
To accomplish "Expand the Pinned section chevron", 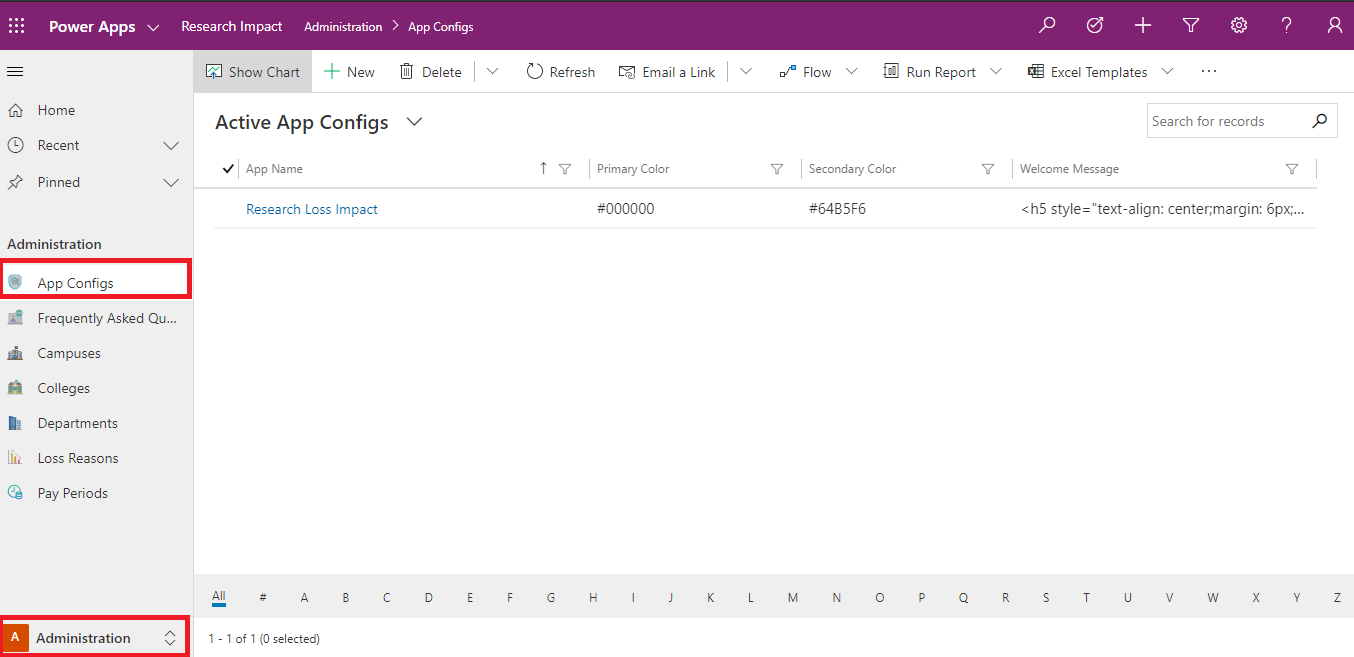I will 171,182.
